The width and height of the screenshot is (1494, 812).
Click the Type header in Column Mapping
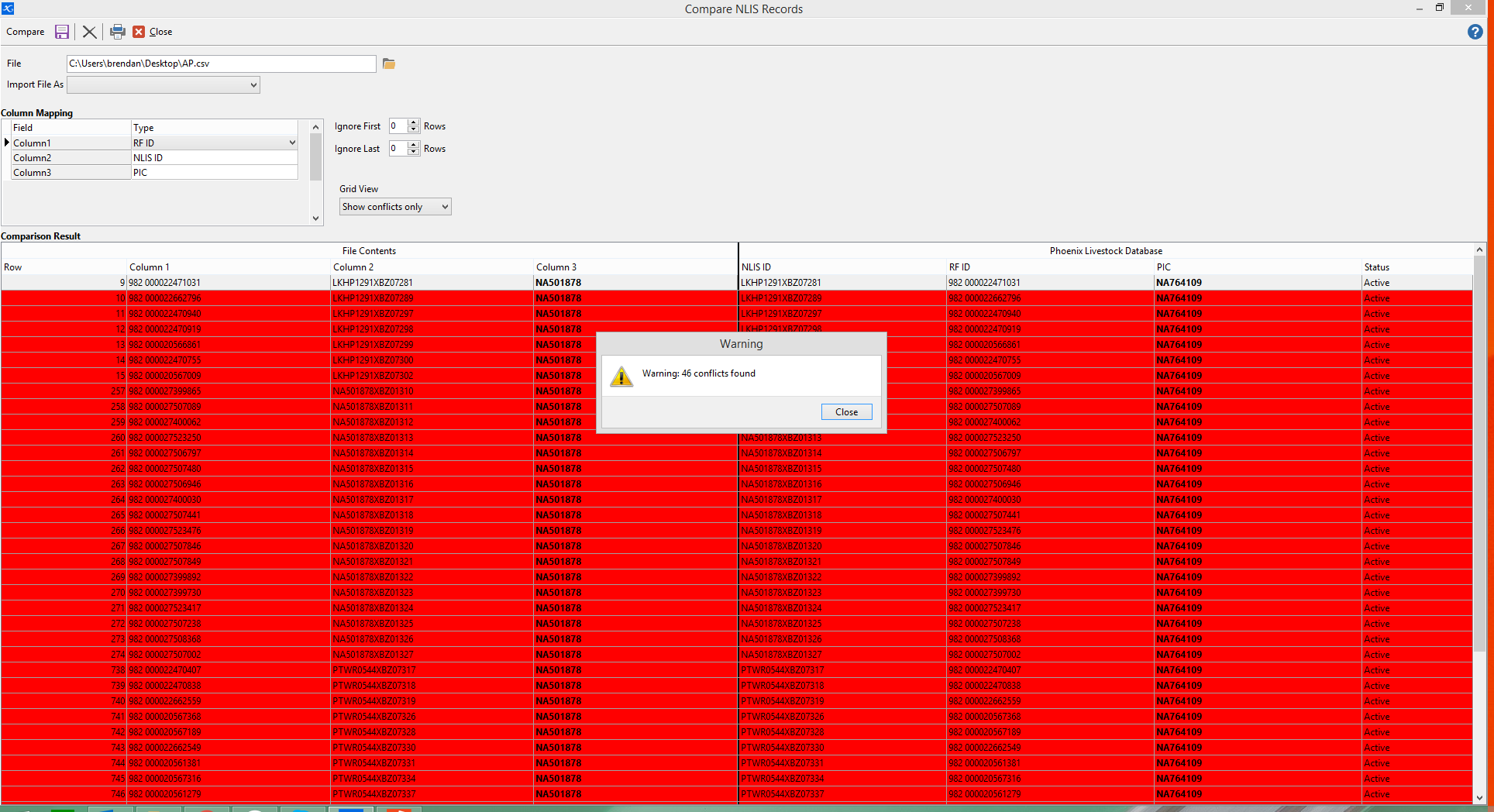coord(215,128)
